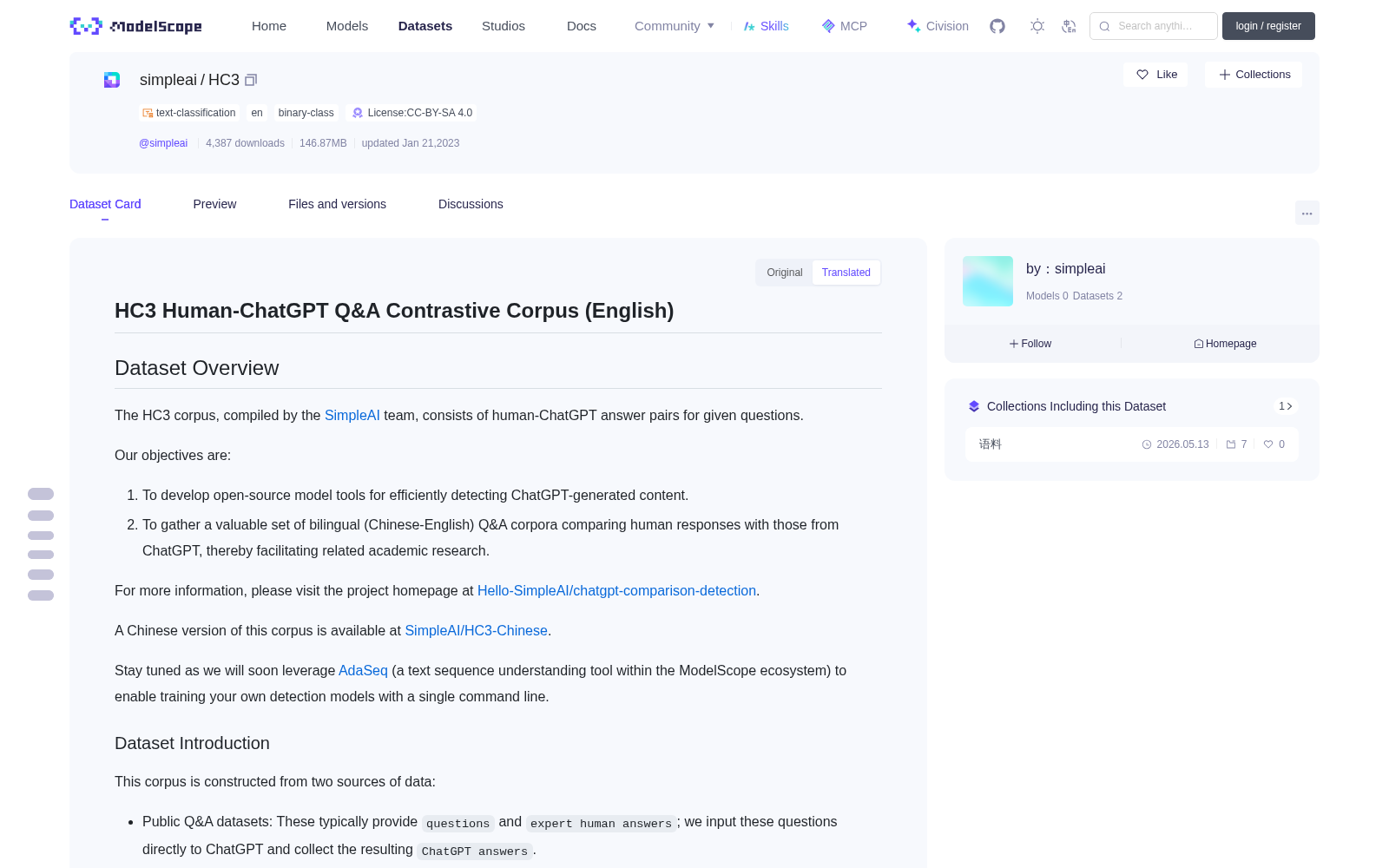Viewport: 1389px width, 868px height.
Task: Click login / register button
Action: tap(1268, 26)
